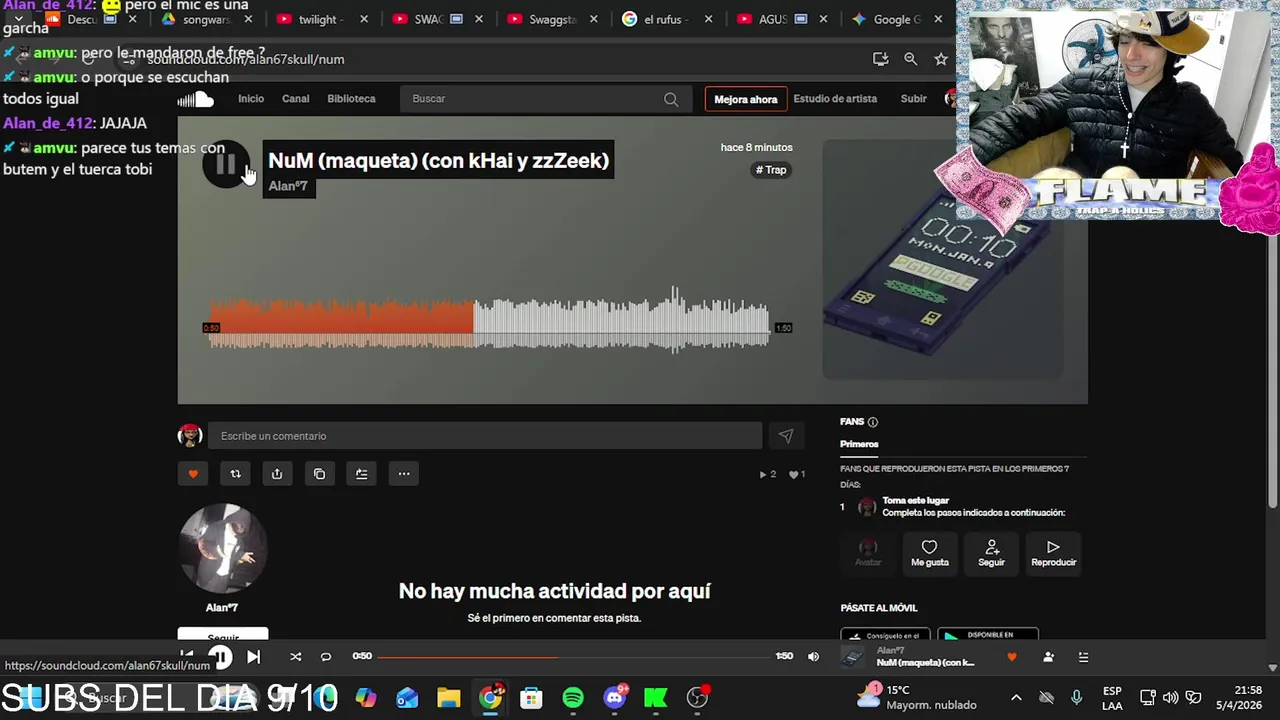Screen dimensions: 1280x720
Task: Open the browser zoom magnifier icon
Action: tap(910, 59)
